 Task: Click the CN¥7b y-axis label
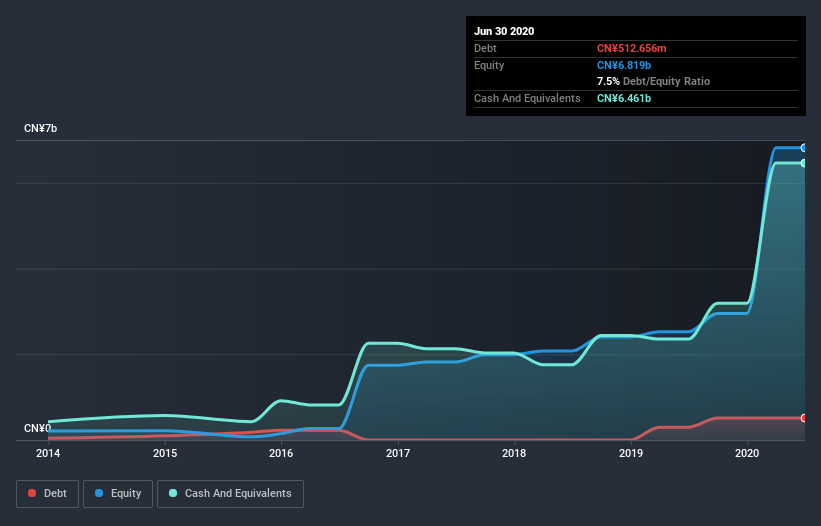(40, 128)
